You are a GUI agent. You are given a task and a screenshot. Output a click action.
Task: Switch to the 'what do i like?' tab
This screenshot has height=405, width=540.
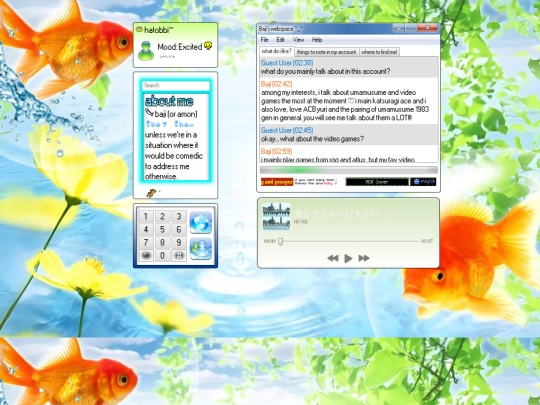click(277, 51)
